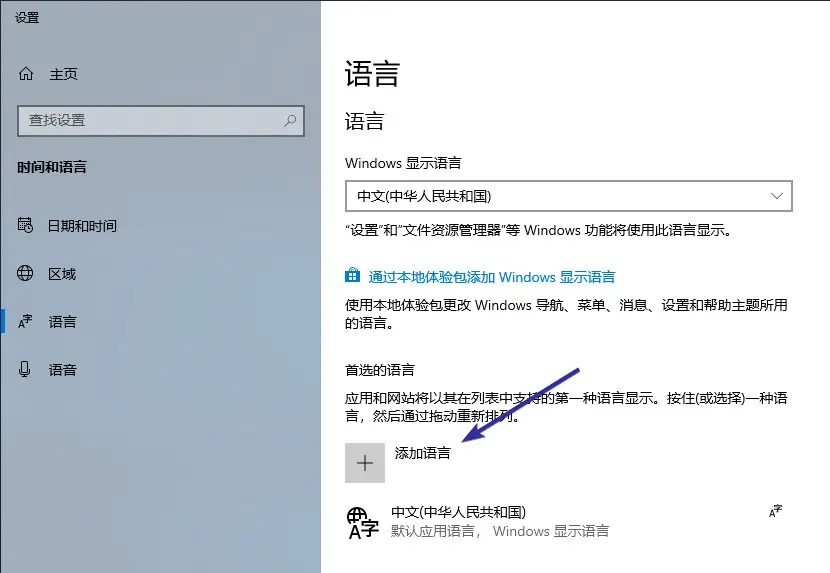Click the home icon beside 主页
Image resolution: width=830 pixels, height=573 pixels.
(x=26, y=74)
